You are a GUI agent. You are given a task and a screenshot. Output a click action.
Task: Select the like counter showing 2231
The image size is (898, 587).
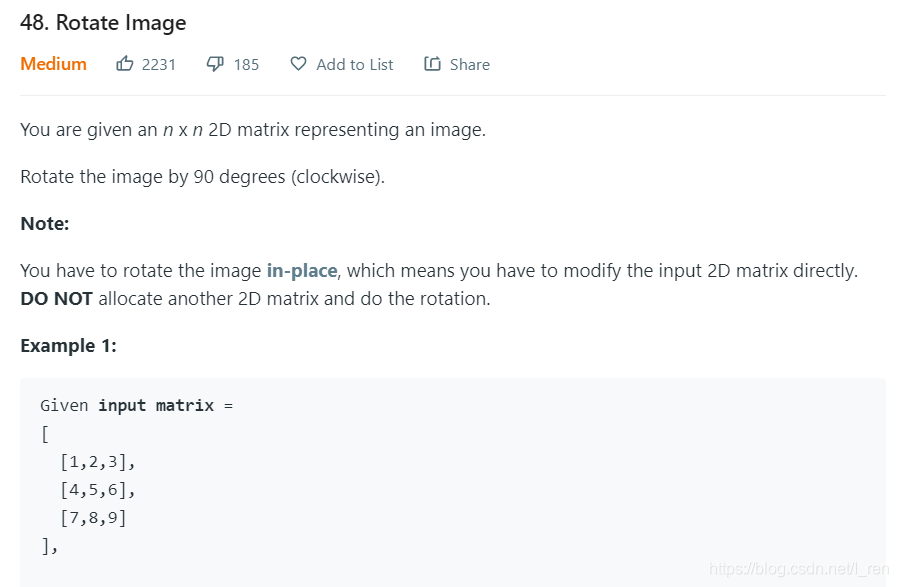[x=158, y=64]
